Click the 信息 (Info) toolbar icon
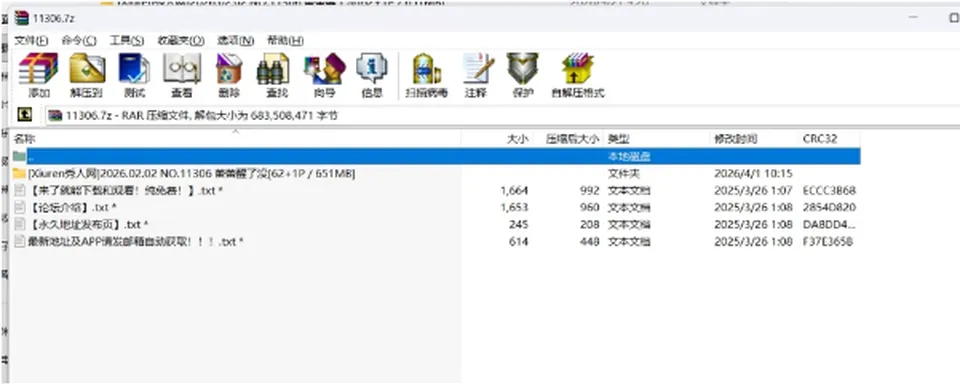This screenshot has height=385, width=960. (372, 69)
